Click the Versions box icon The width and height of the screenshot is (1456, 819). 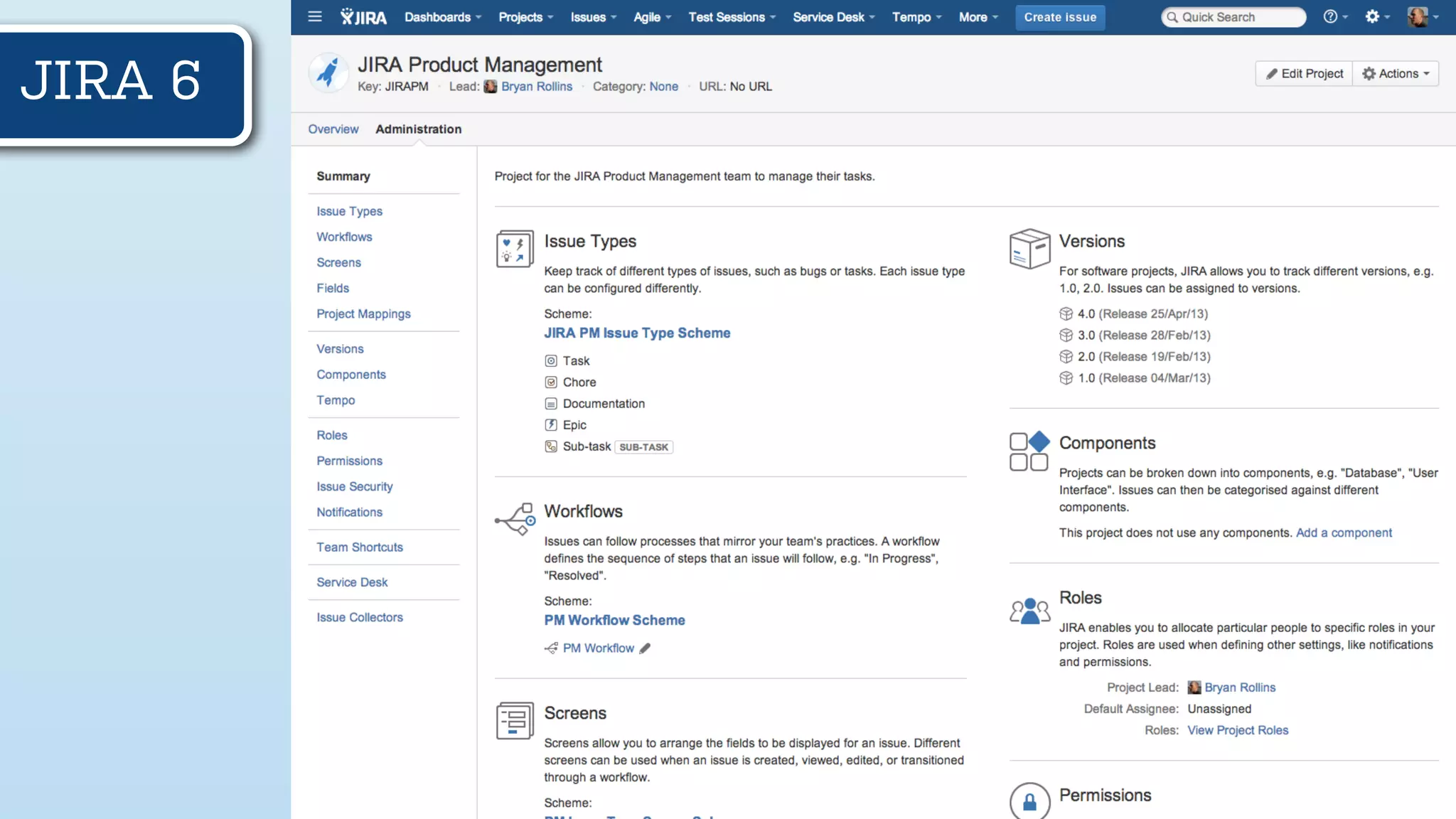[x=1029, y=248]
